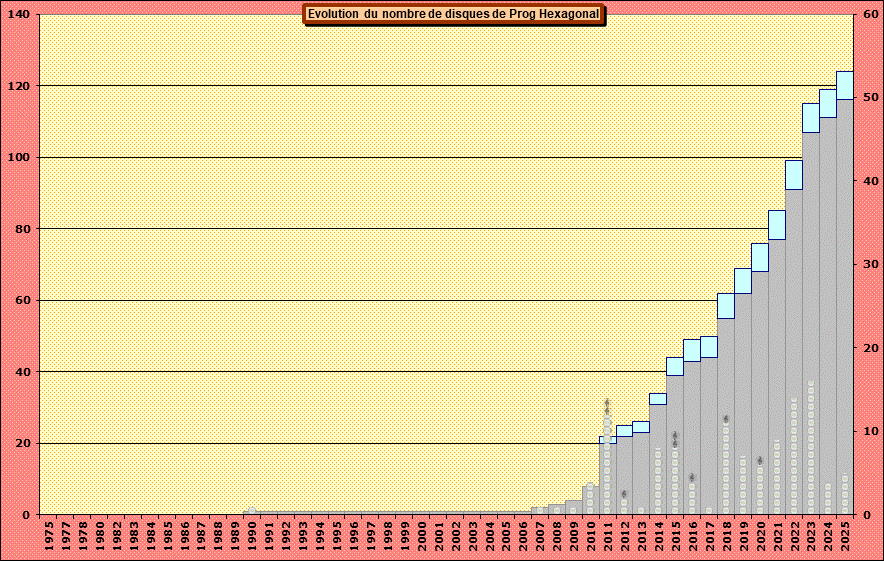
Task: Select the cyan top segment of the 2018 bar
Action: [726, 305]
